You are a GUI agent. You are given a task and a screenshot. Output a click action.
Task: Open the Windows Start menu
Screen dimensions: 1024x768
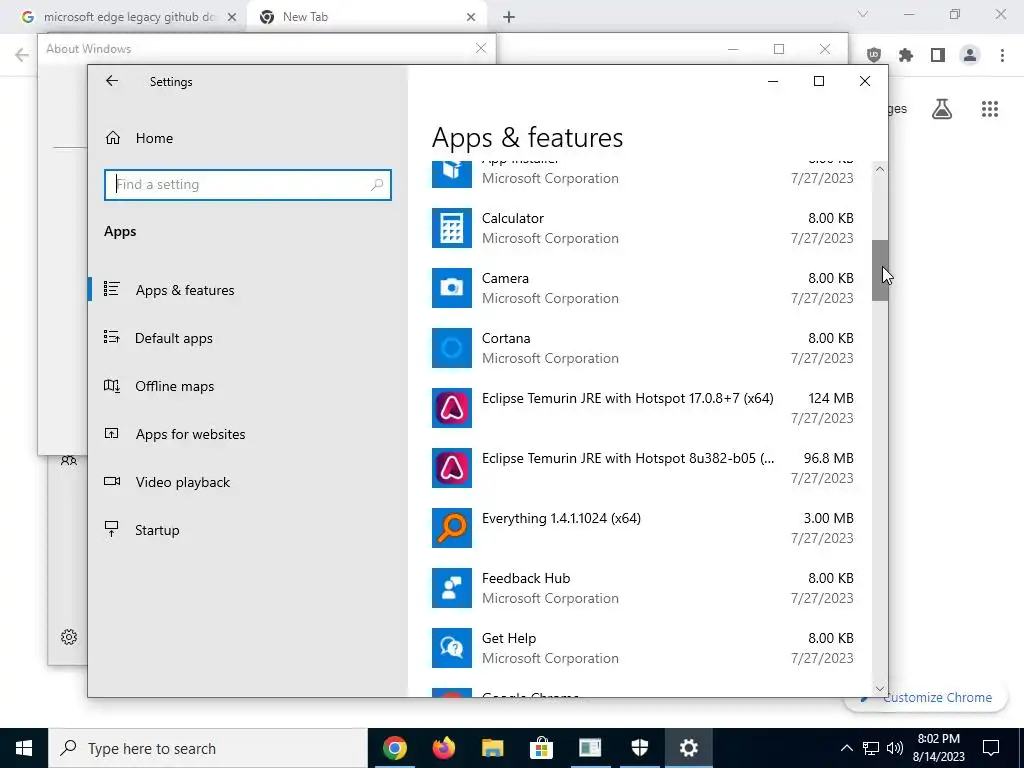pos(24,748)
